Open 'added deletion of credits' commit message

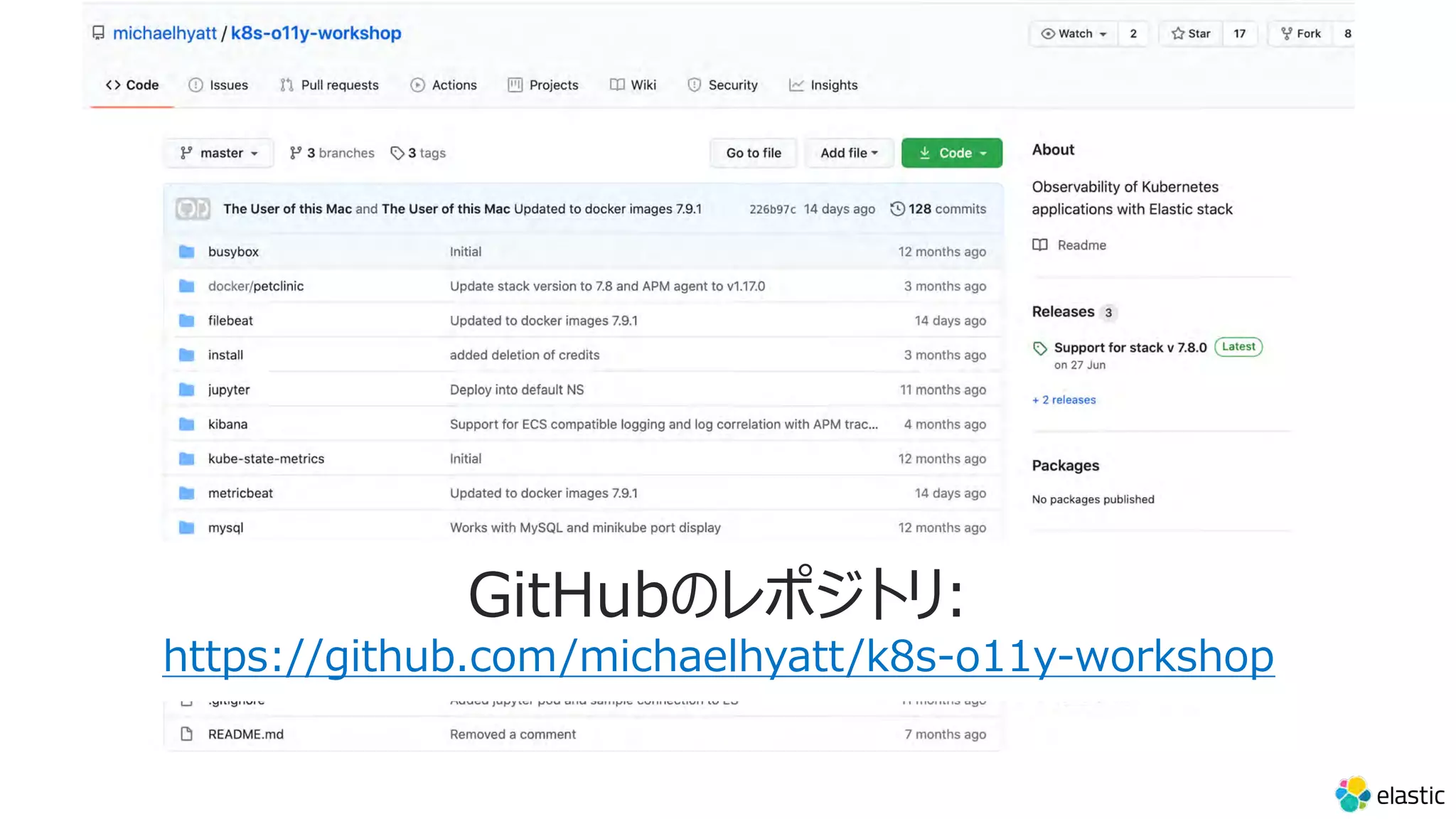(x=525, y=355)
